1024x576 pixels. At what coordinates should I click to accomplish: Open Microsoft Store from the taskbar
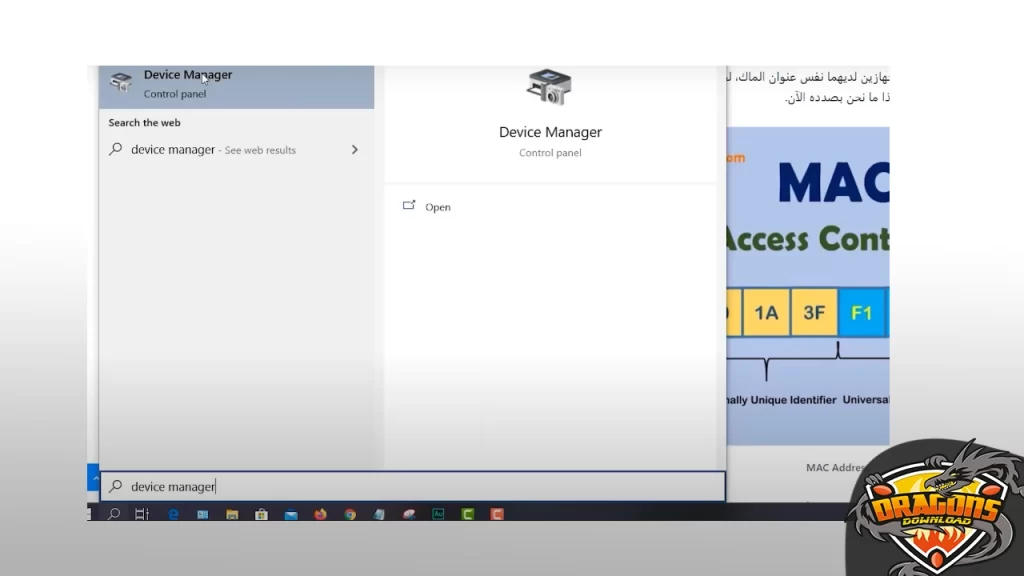coord(261,514)
